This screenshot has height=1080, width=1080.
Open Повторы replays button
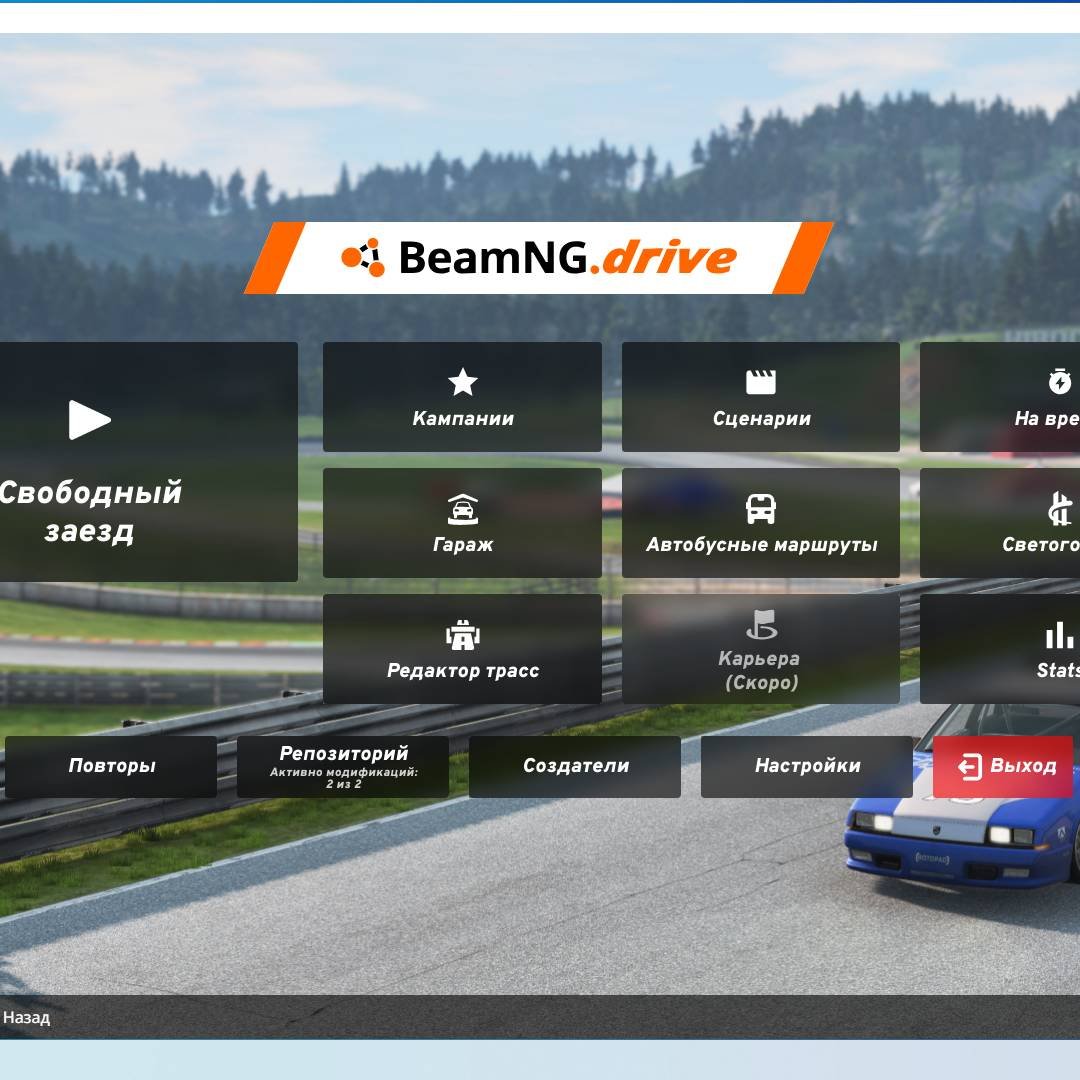click(x=111, y=766)
